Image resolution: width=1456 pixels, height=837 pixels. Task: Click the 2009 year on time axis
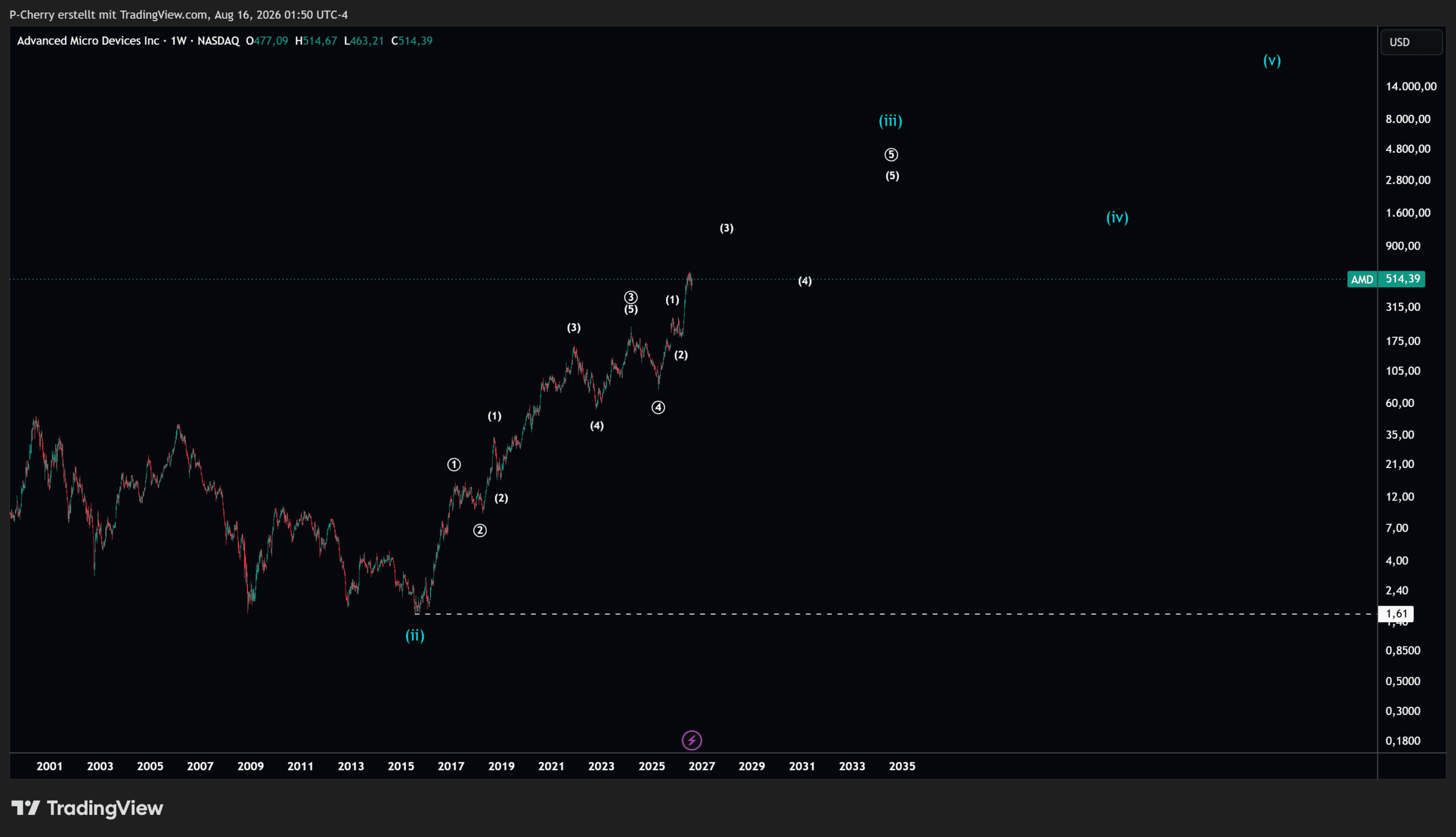point(251,766)
